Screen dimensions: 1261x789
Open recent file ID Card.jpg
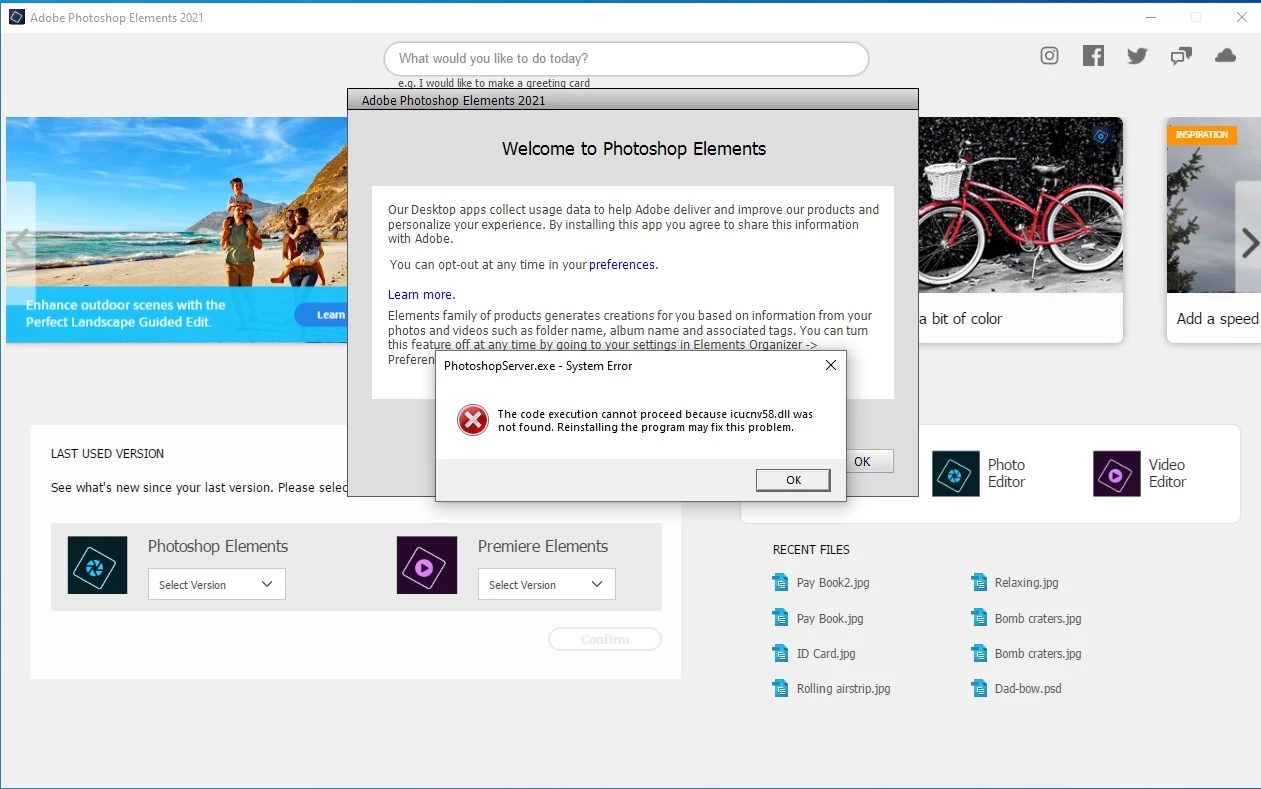(826, 653)
